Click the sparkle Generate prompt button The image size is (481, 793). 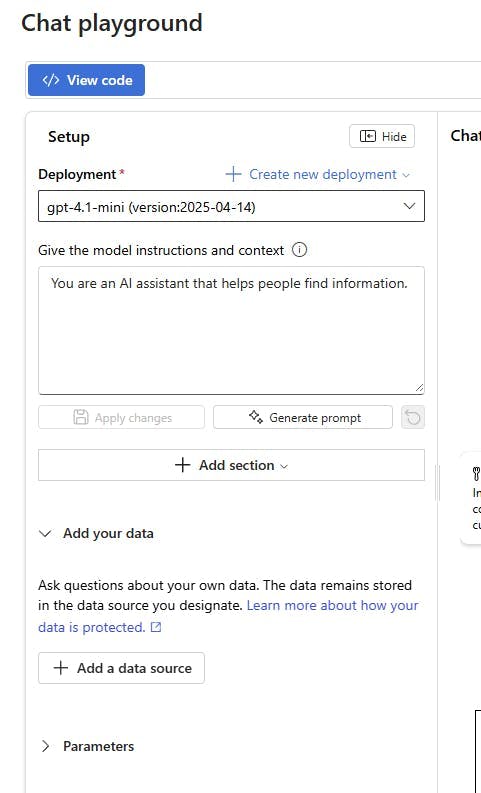(302, 417)
